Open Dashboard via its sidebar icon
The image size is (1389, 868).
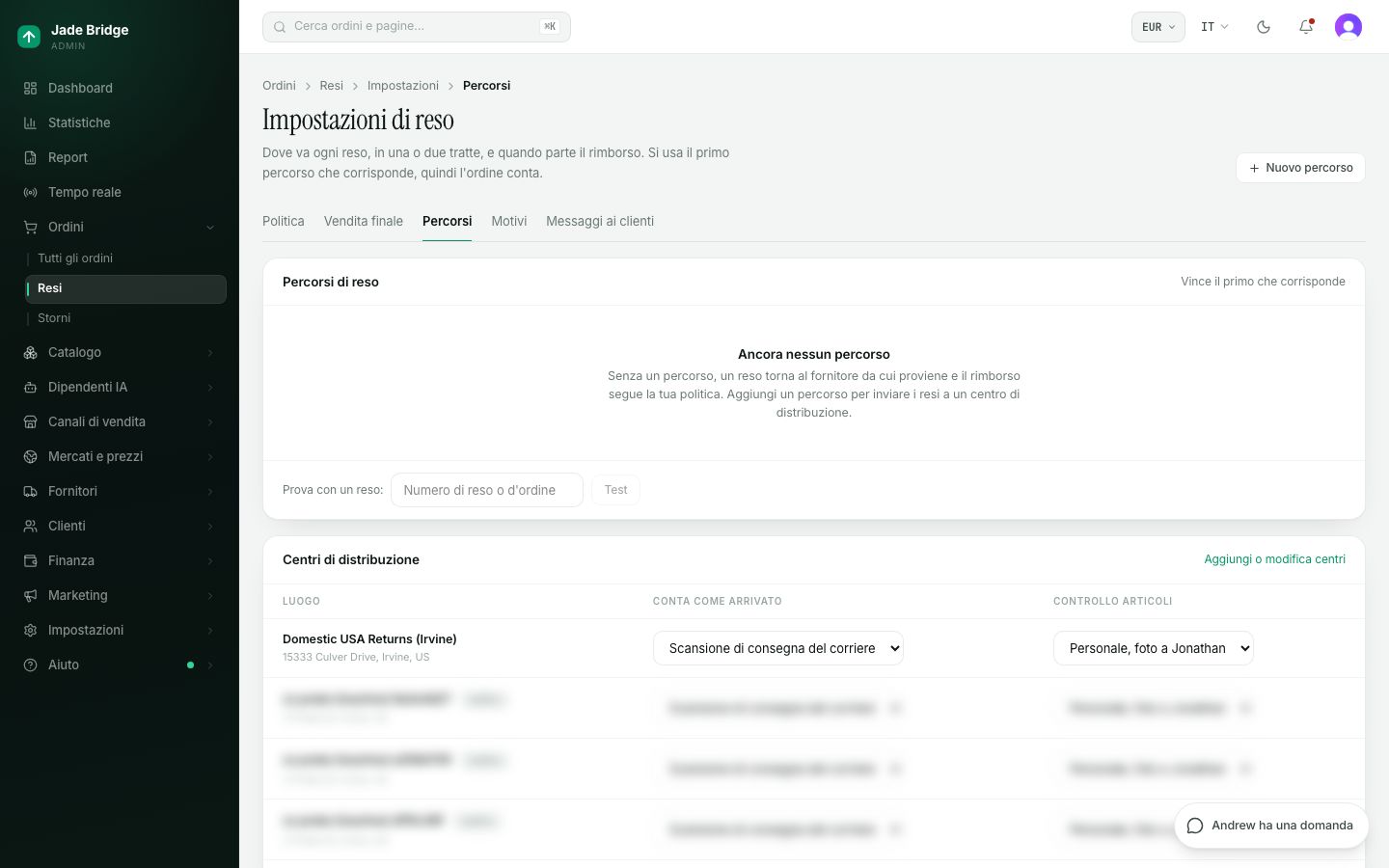coord(30,88)
